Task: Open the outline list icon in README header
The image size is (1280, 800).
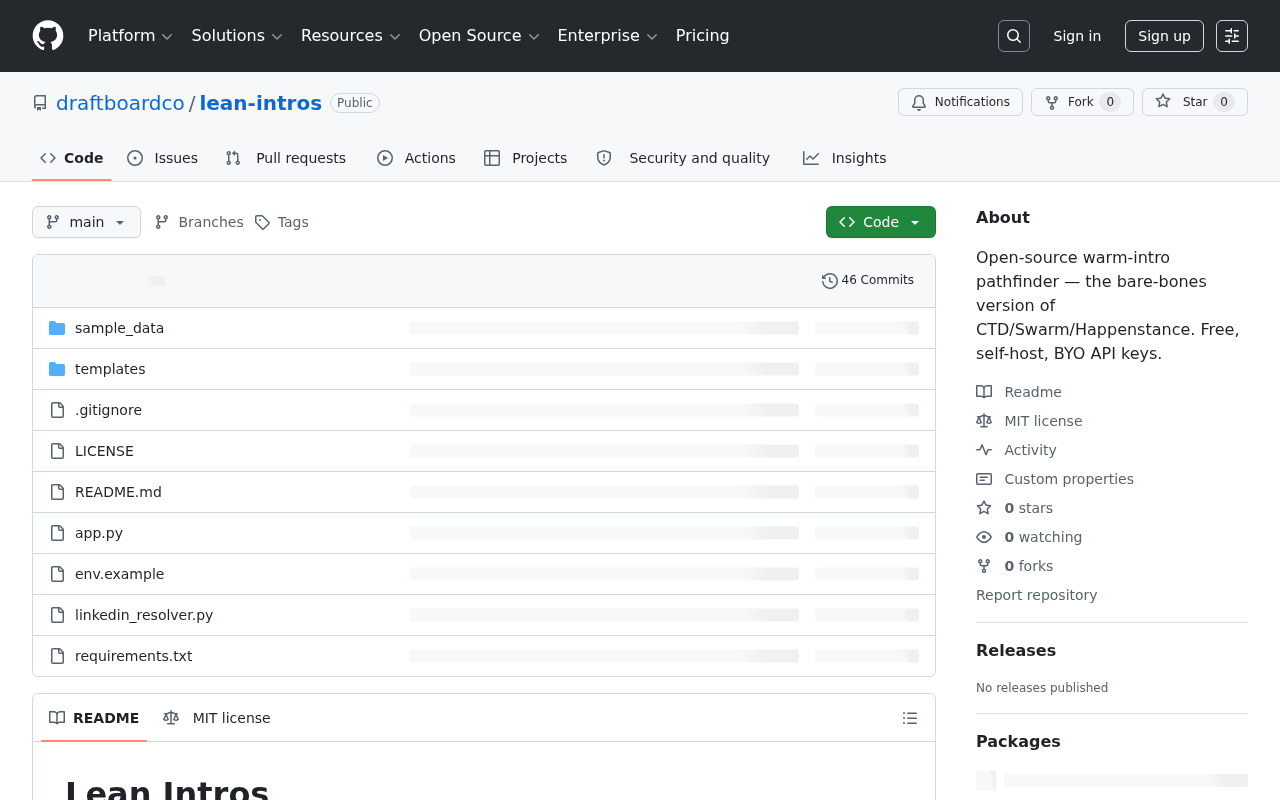Action: click(x=910, y=718)
